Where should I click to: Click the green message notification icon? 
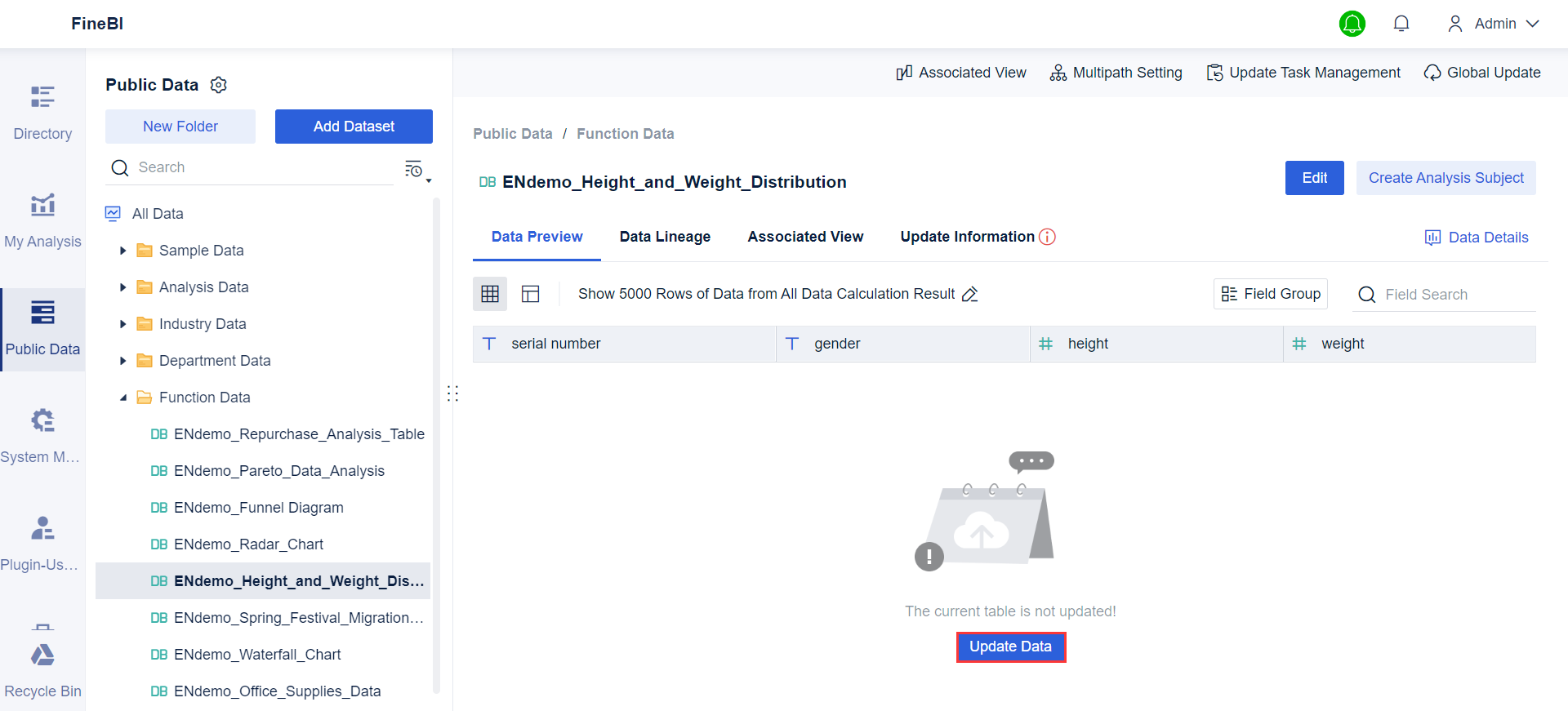tap(1352, 24)
